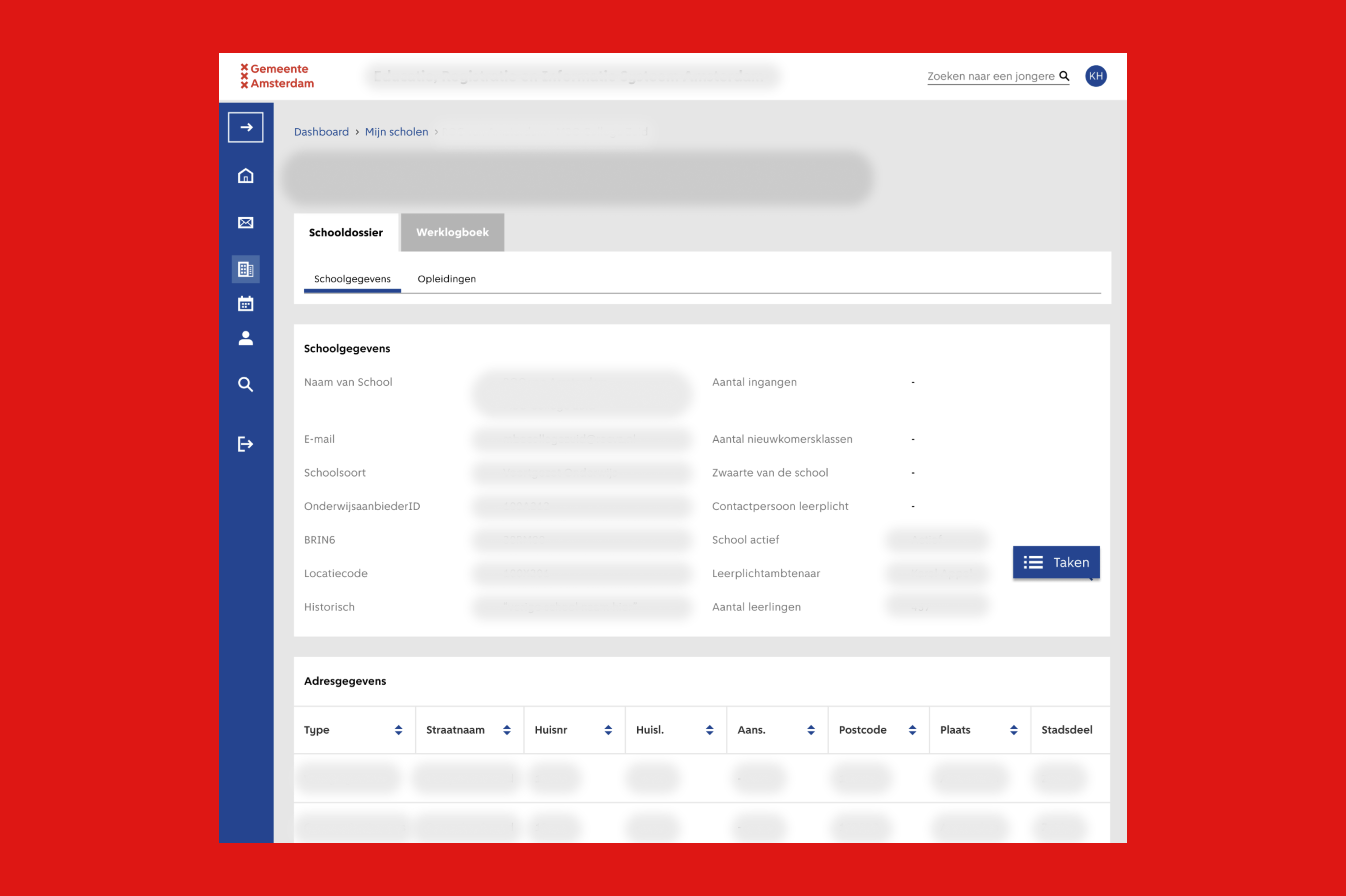Viewport: 1346px width, 896px height.
Task: Select the schools building icon in sidebar
Action: click(x=245, y=269)
